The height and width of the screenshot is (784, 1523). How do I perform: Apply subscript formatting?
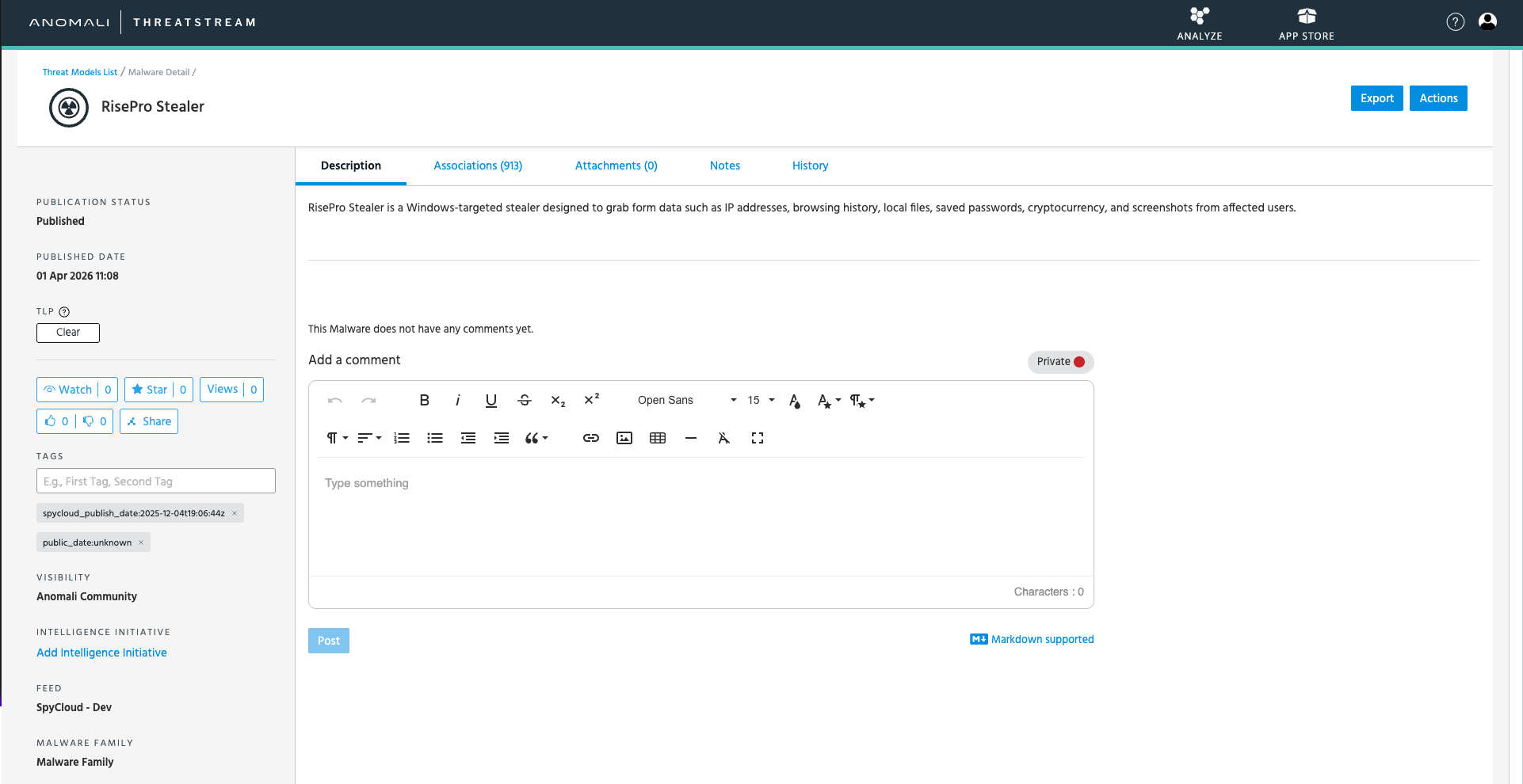(558, 401)
